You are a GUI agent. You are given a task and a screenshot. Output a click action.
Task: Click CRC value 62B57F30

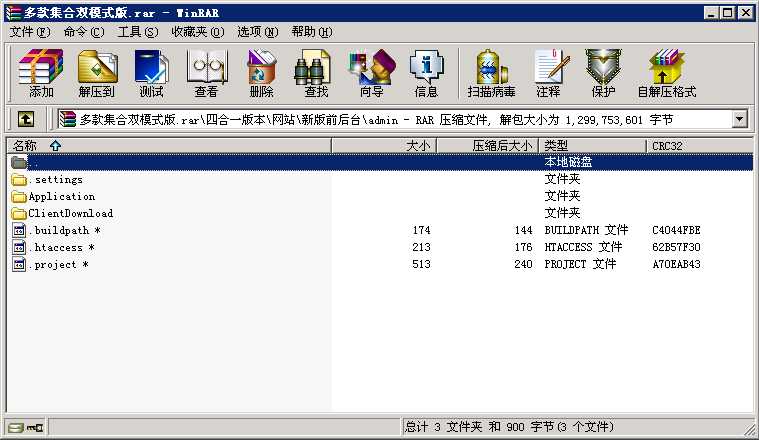pos(676,247)
